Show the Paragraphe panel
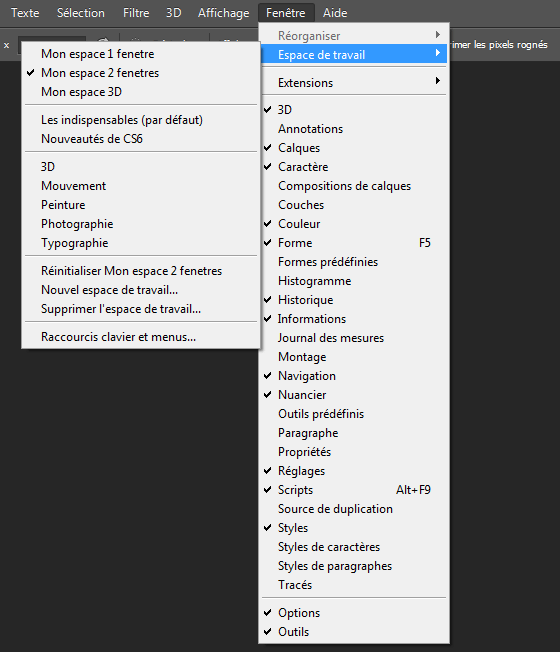Screen dimensions: 560x652 pos(354,432)
